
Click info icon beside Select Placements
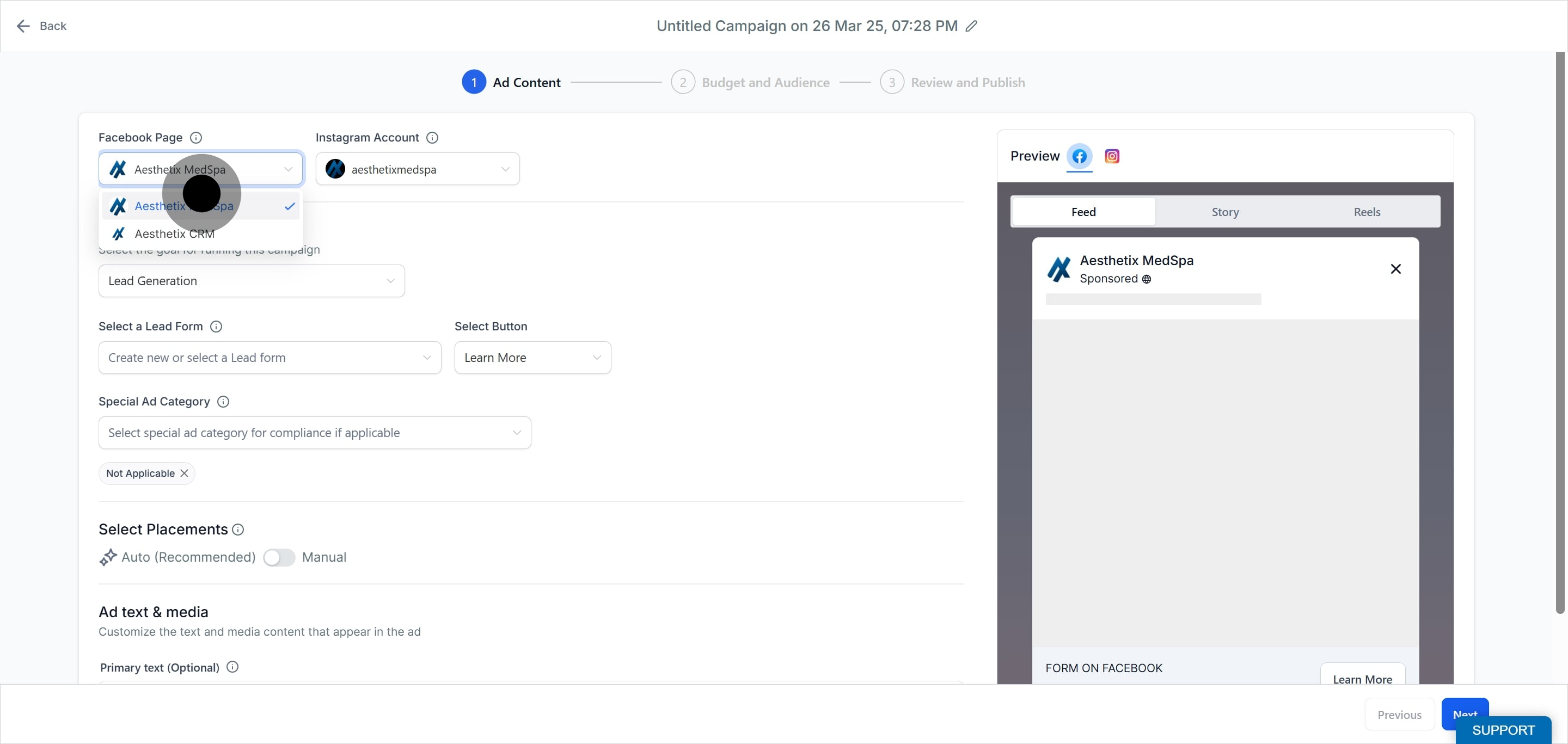[238, 530]
